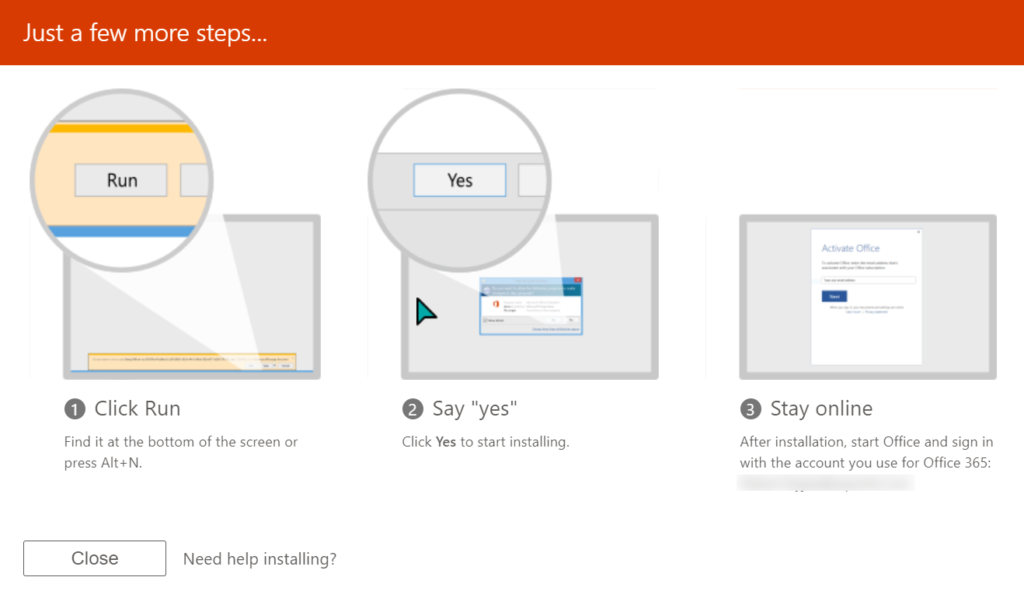Click the Run button in the first illustration
Screen dimensions: 1024x598
(x=122, y=180)
